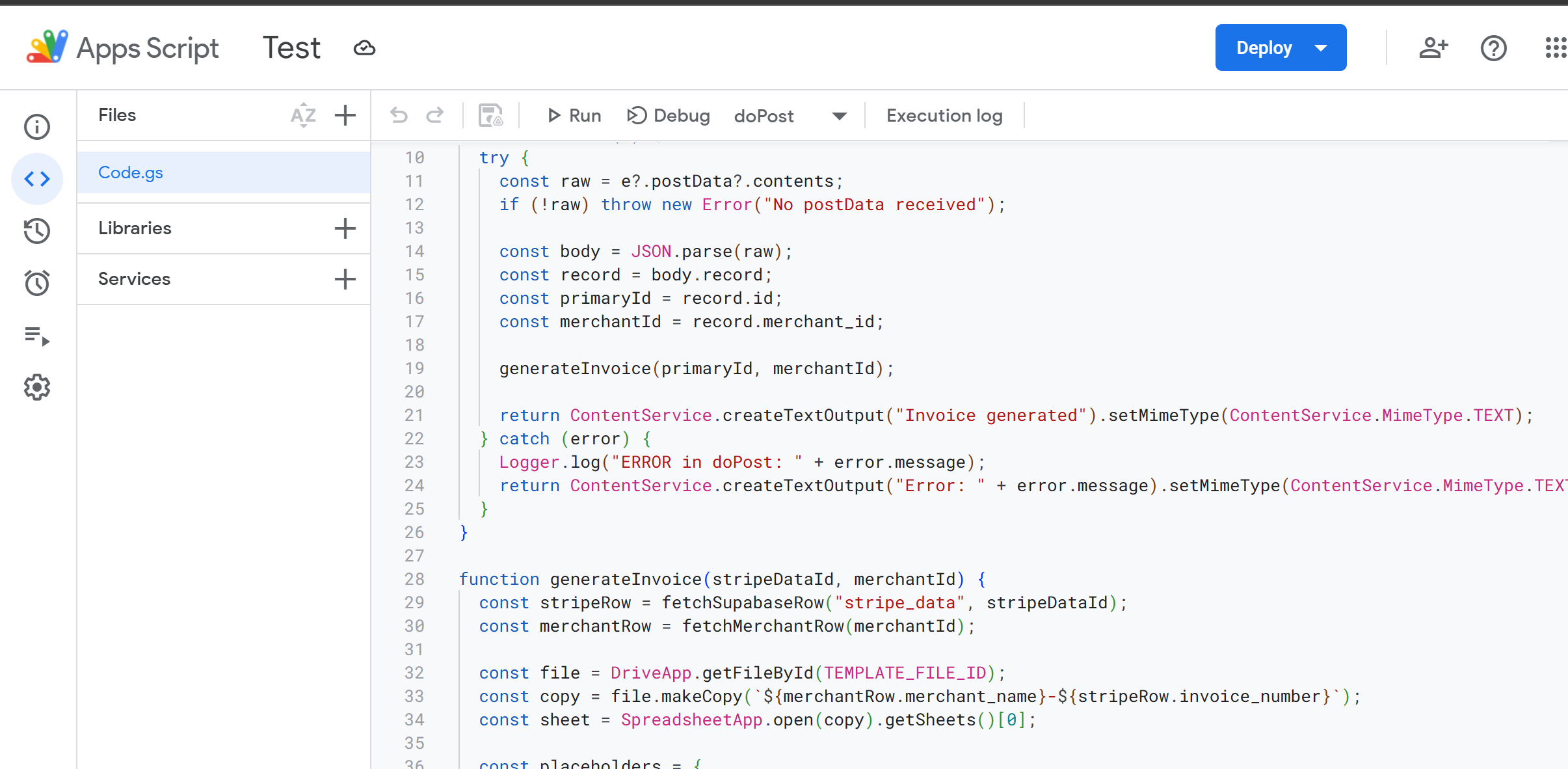Add a library with plus button
This screenshot has height=769, width=1568.
pos(345,228)
